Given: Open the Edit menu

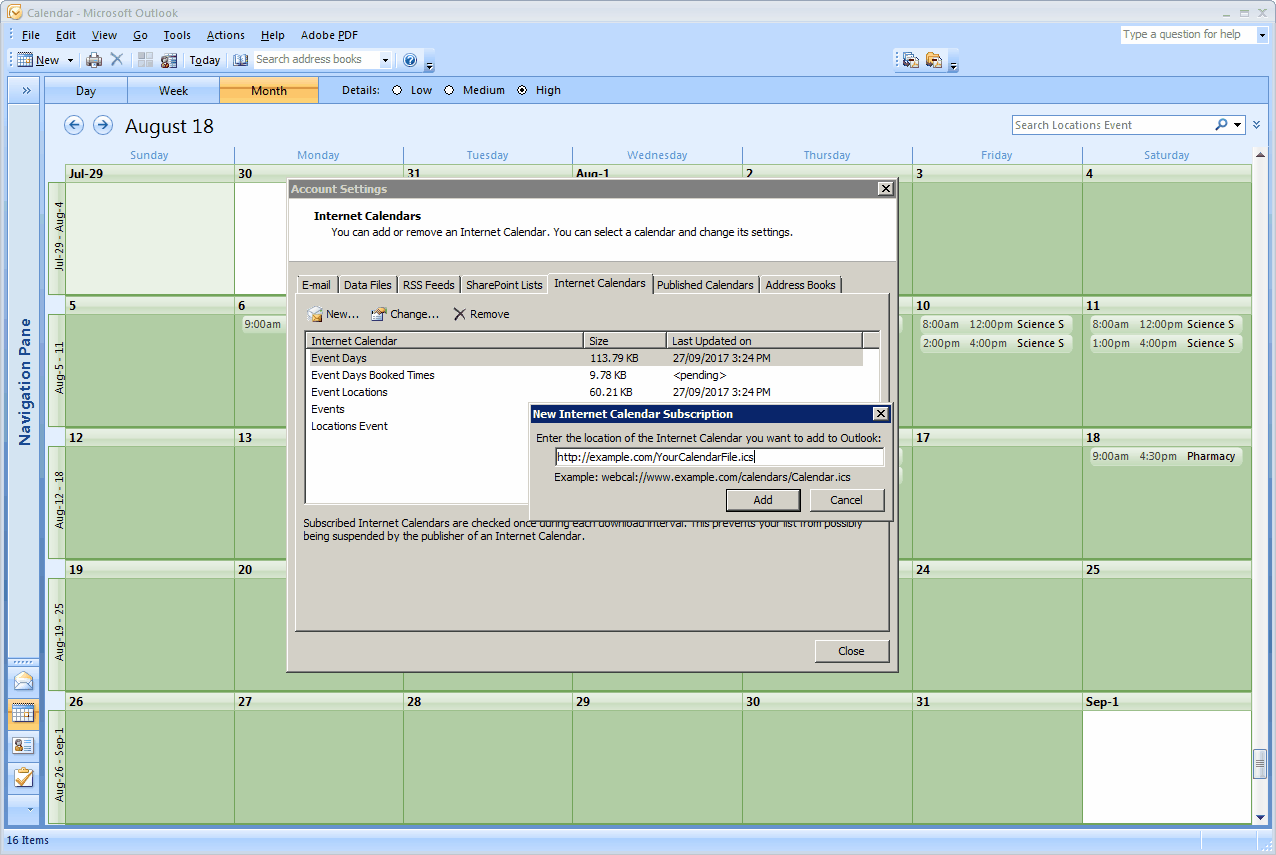Looking at the screenshot, I should pyautogui.click(x=66, y=35).
